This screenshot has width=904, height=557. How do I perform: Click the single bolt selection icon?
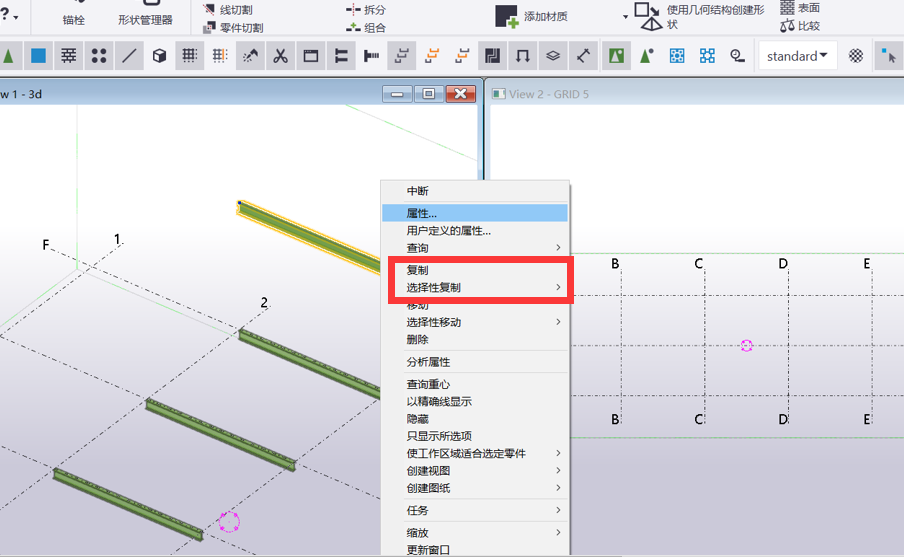coord(371,56)
